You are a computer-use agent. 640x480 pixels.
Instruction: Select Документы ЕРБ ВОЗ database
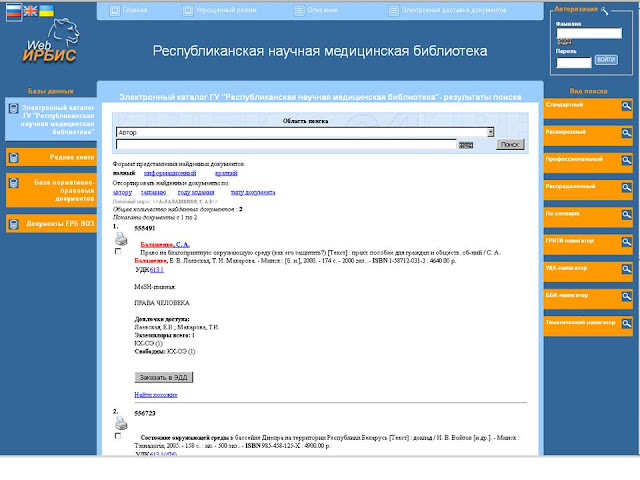51,224
